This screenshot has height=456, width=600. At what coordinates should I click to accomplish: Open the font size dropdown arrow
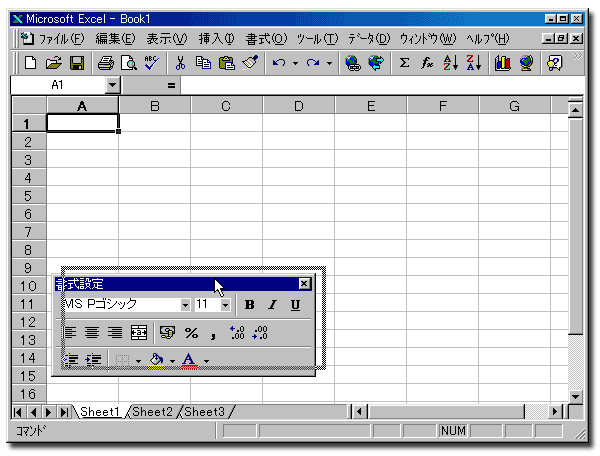tap(225, 305)
